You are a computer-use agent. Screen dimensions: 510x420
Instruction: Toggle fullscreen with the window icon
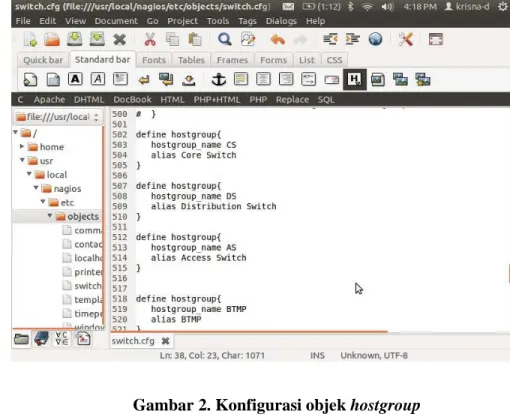click(x=436, y=39)
